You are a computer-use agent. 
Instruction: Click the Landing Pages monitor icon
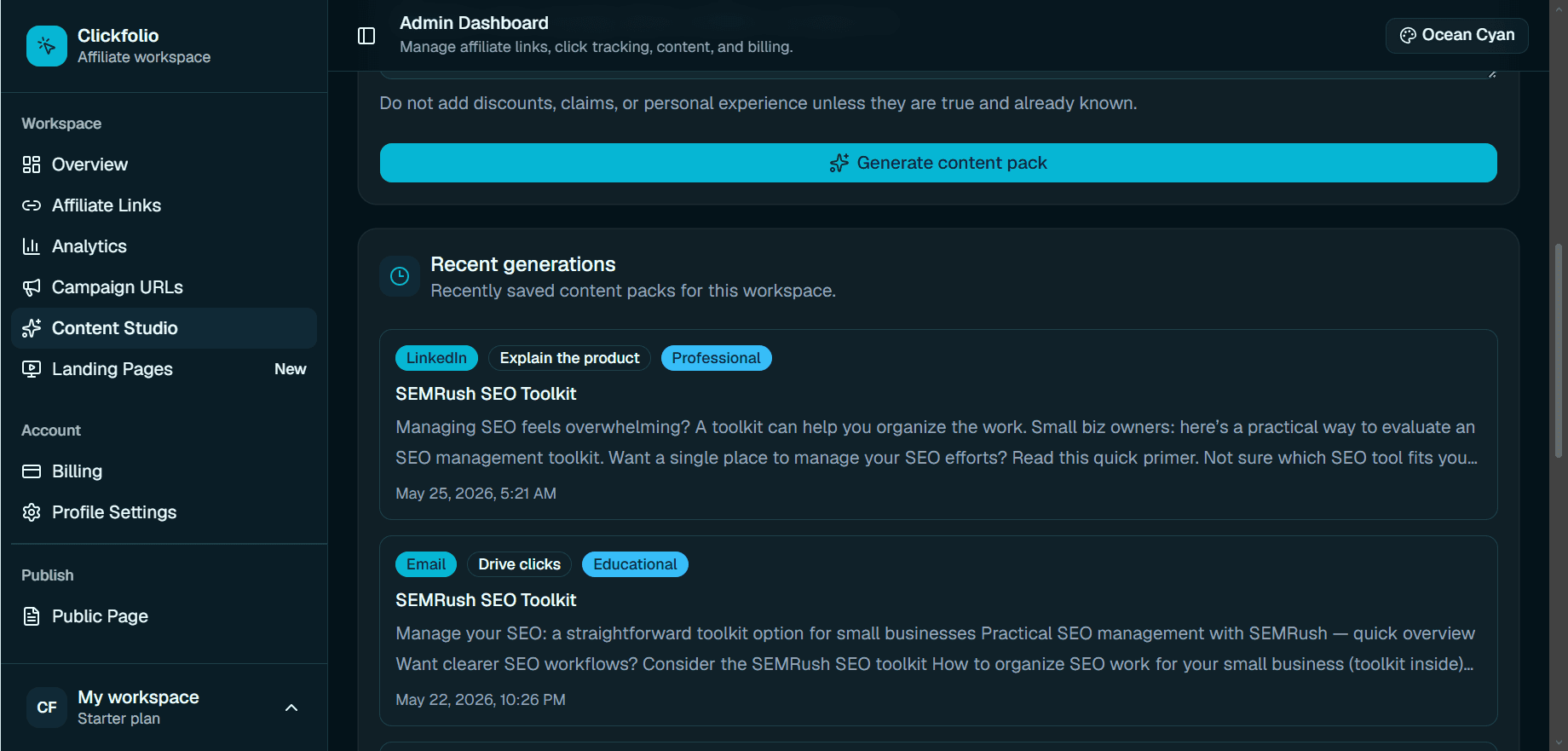(x=32, y=369)
